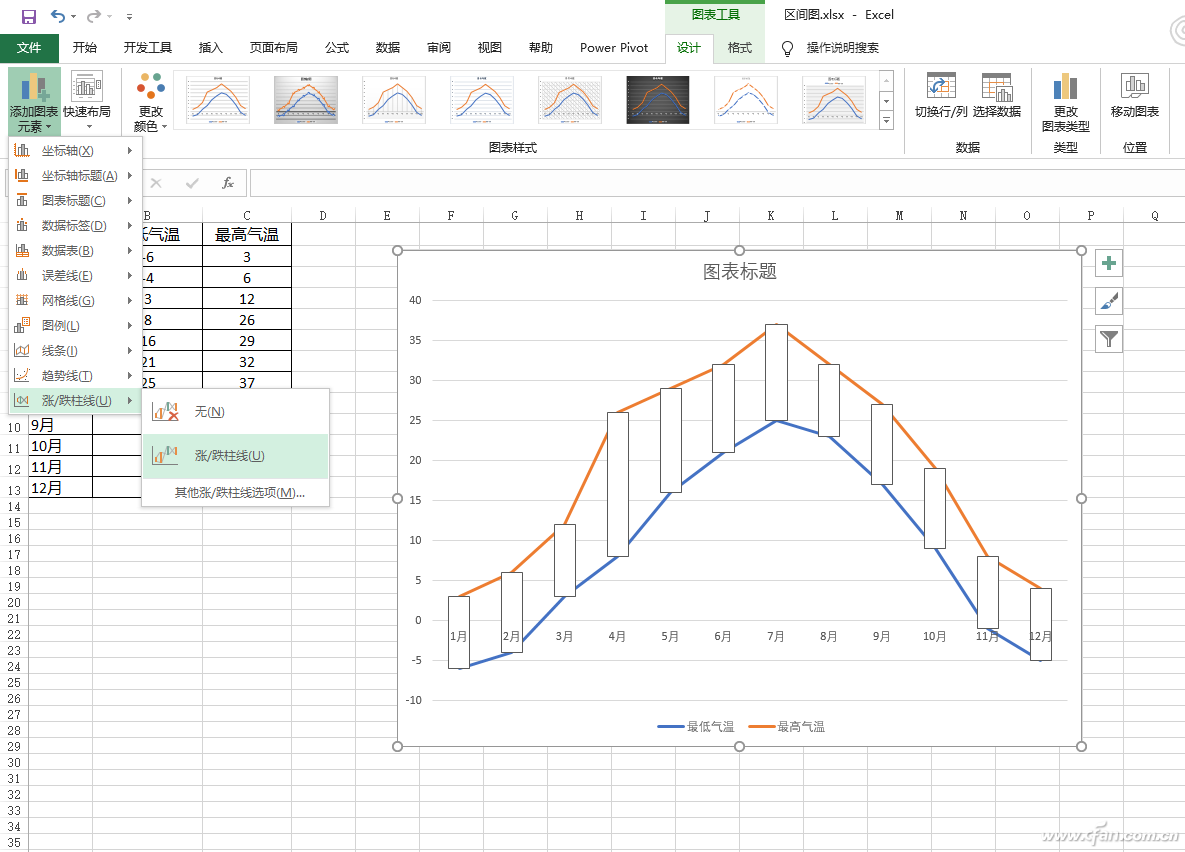Click the fx Insert Function icon
The image size is (1185, 852).
[227, 183]
